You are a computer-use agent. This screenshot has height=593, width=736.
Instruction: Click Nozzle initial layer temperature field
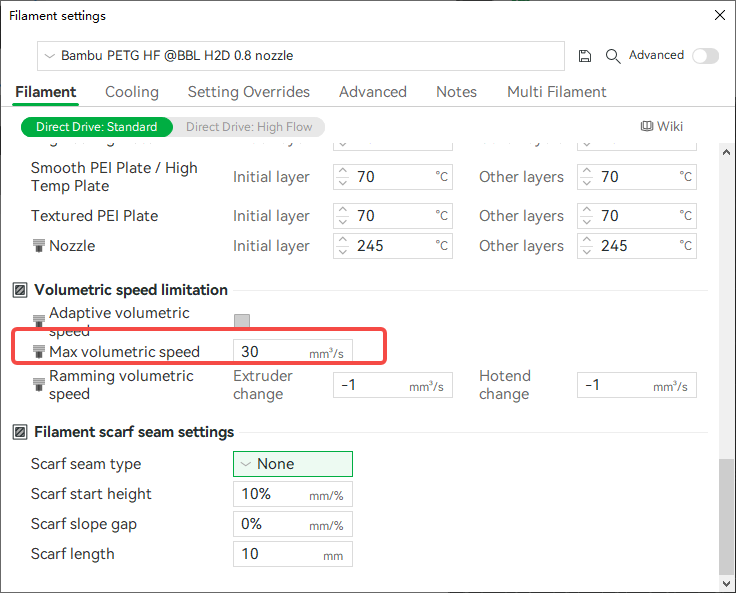[393, 246]
